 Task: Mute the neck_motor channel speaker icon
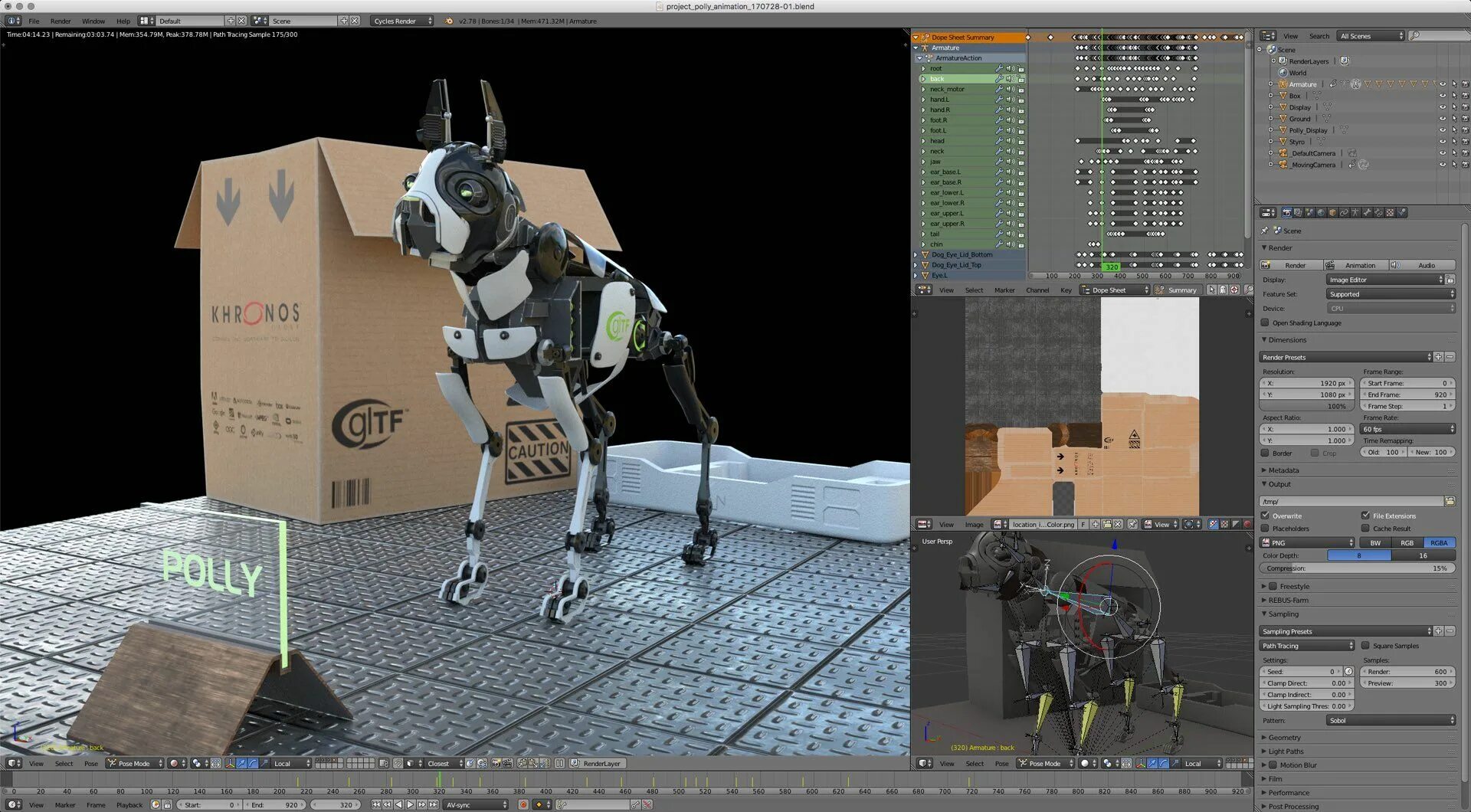[x=1011, y=89]
